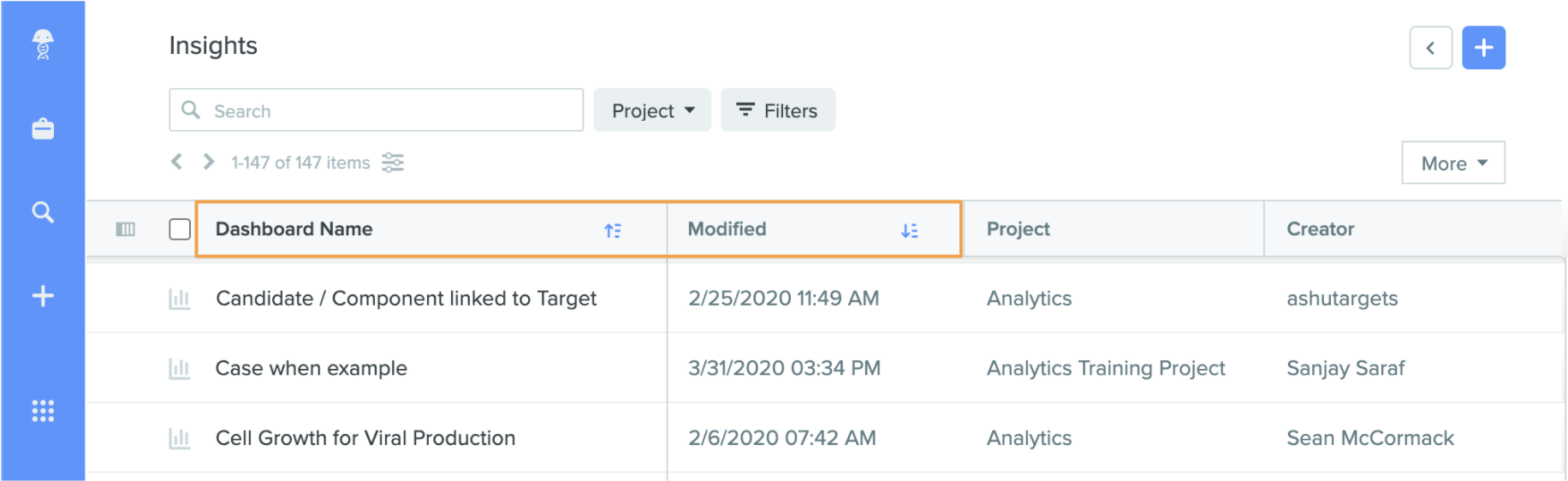1568x481 pixels.
Task: Open Cell Growth for Viral Production dashboard
Action: point(365,438)
